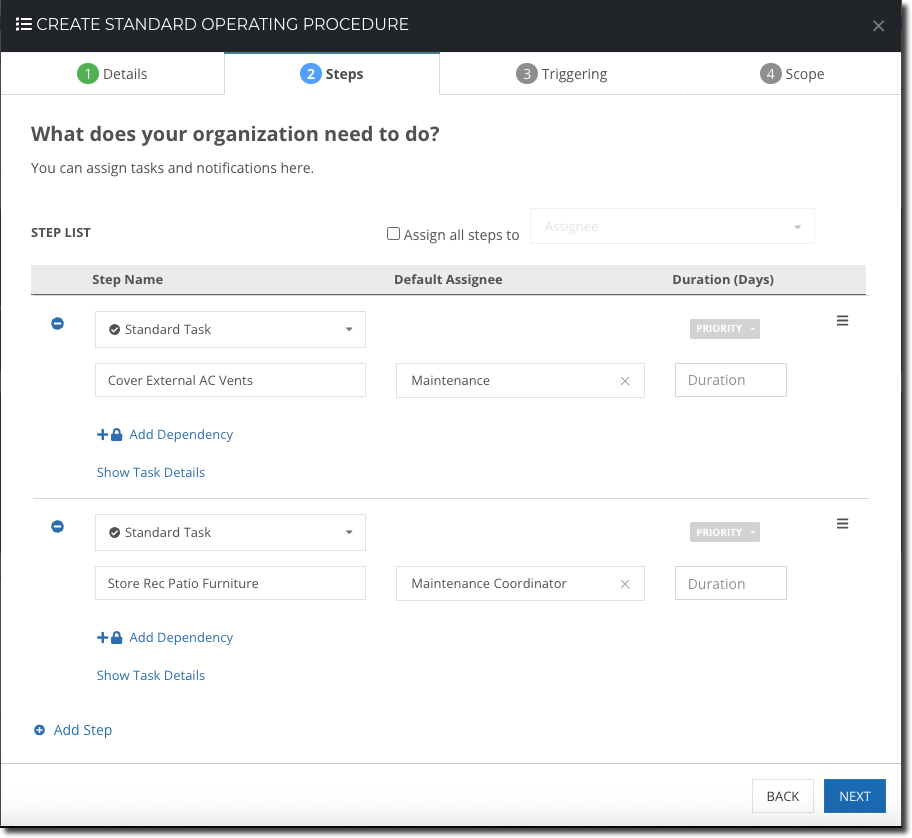This screenshot has width=912, height=838.
Task: Switch to the Triggering tab
Action: click(x=562, y=73)
